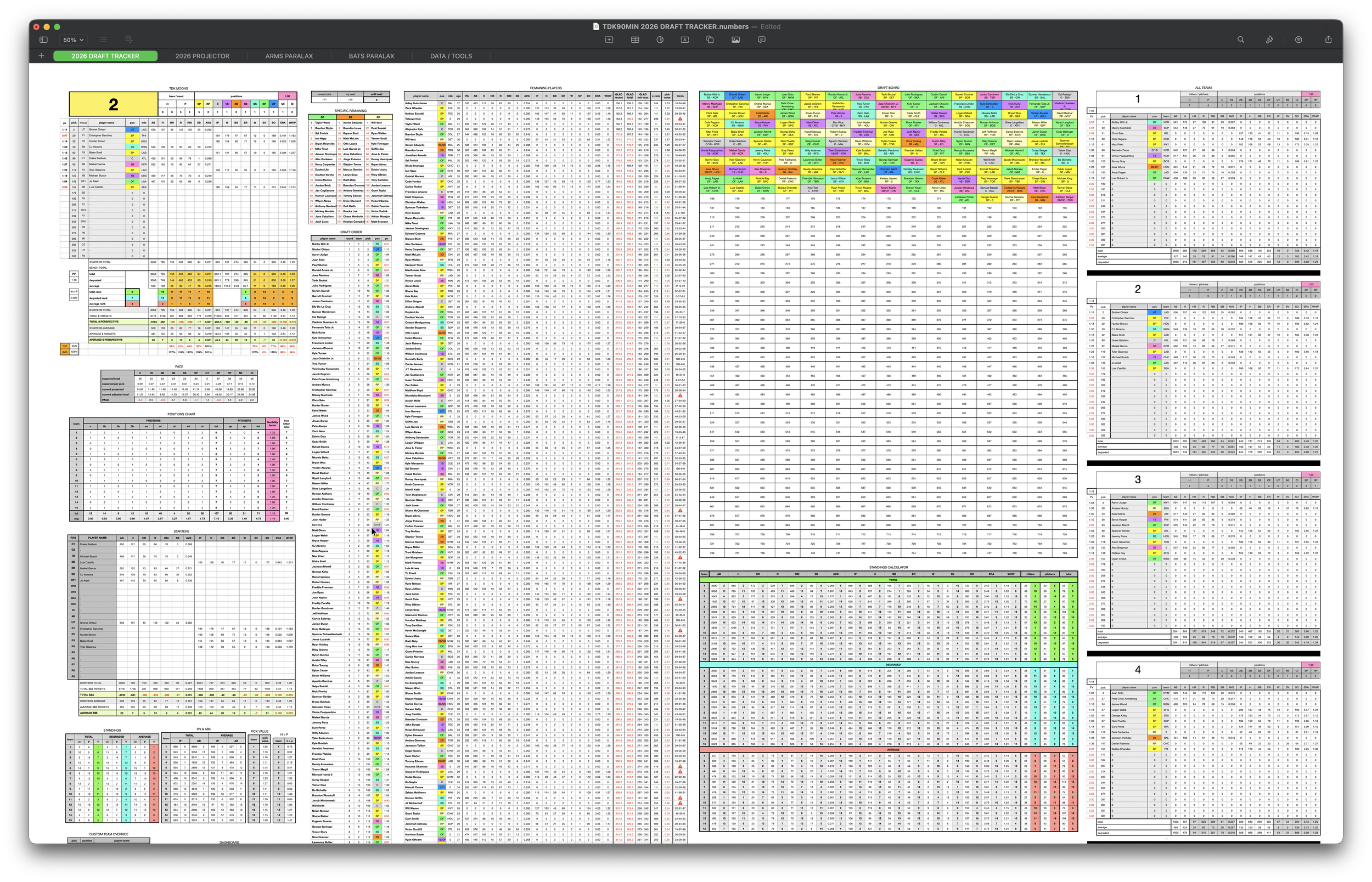The height and width of the screenshot is (882, 1372).
Task: Open the Media insert icon
Action: tap(736, 39)
